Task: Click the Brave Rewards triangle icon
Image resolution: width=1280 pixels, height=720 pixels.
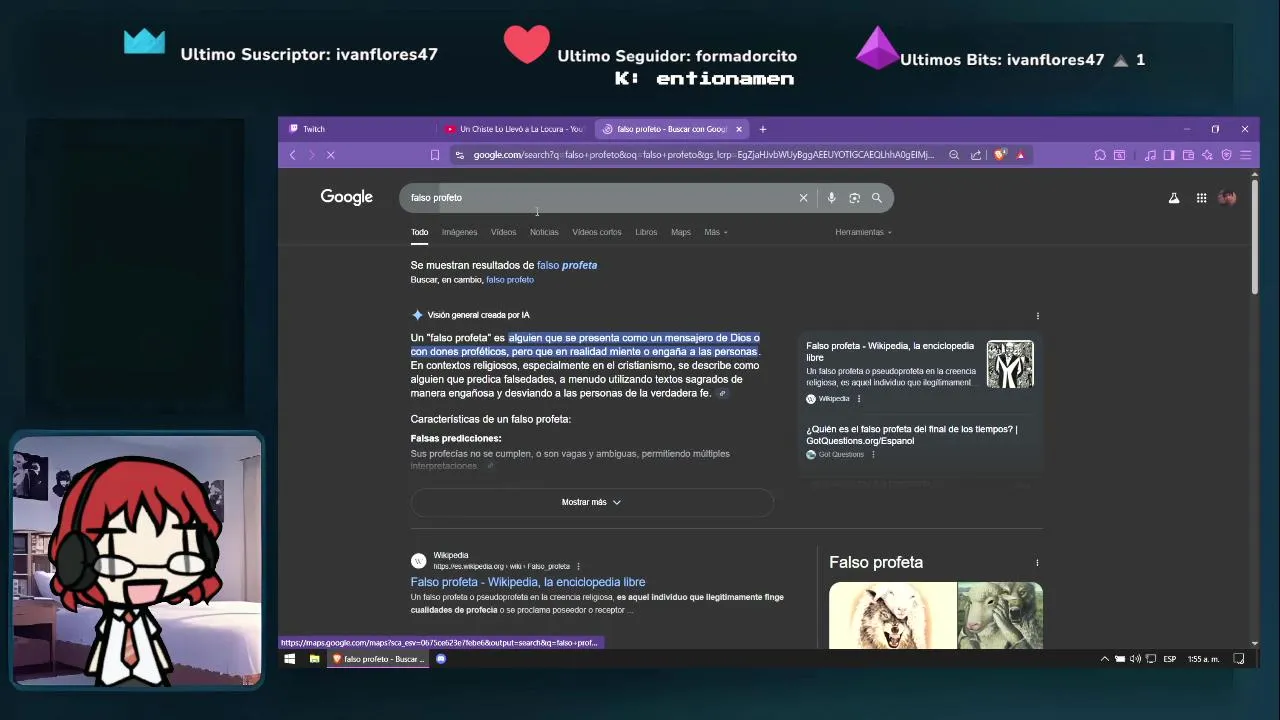Action: pos(1020,155)
